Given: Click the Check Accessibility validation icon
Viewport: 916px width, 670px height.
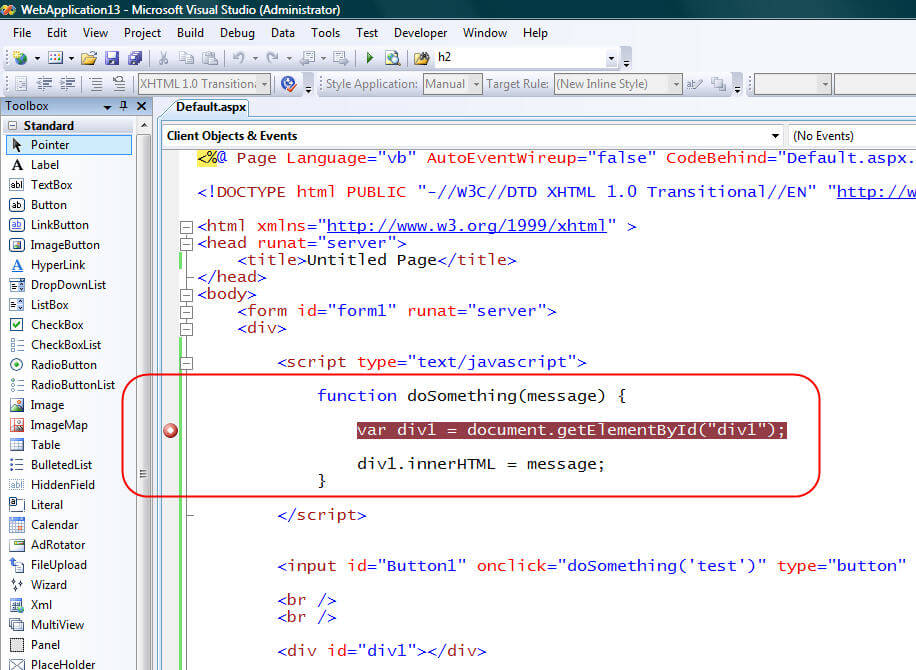Looking at the screenshot, I should click(288, 84).
